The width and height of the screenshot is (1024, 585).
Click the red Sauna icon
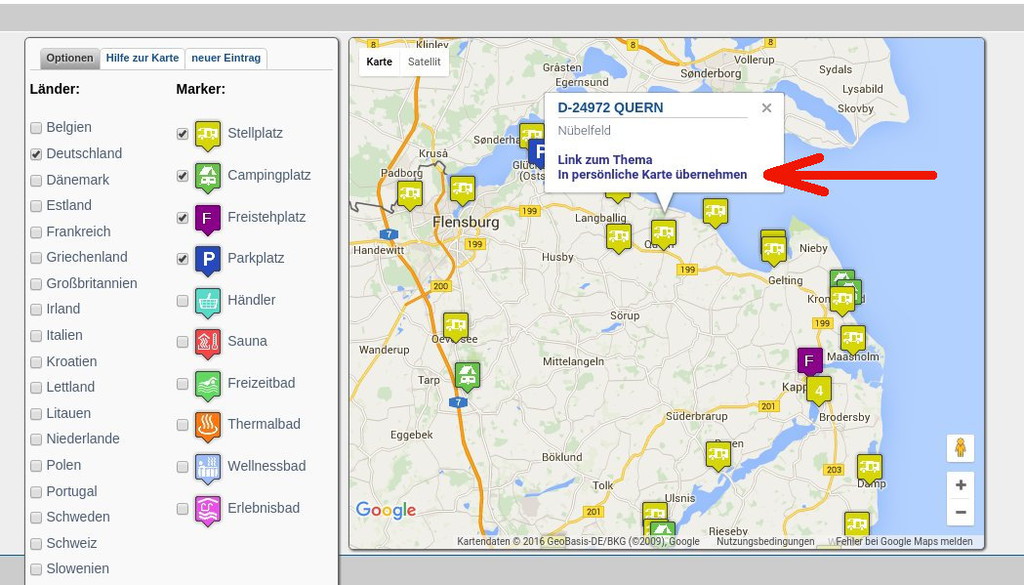click(x=208, y=343)
